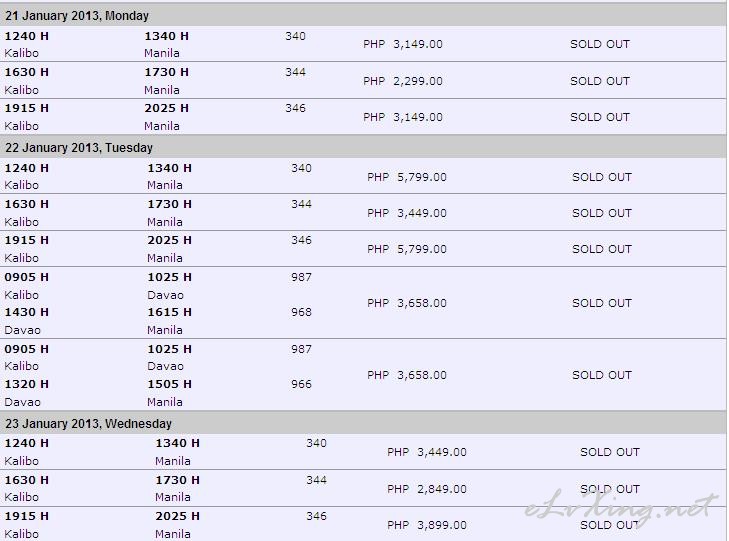
Task: Click flight 987 with the 968 connection
Action: (301, 277)
